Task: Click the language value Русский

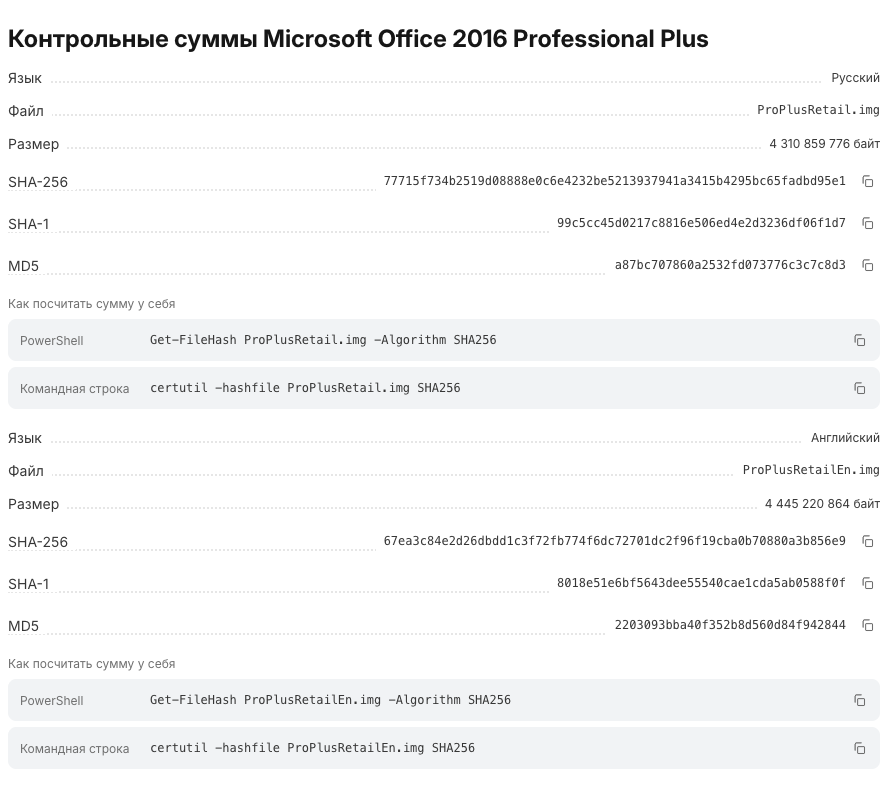Action: tap(855, 78)
